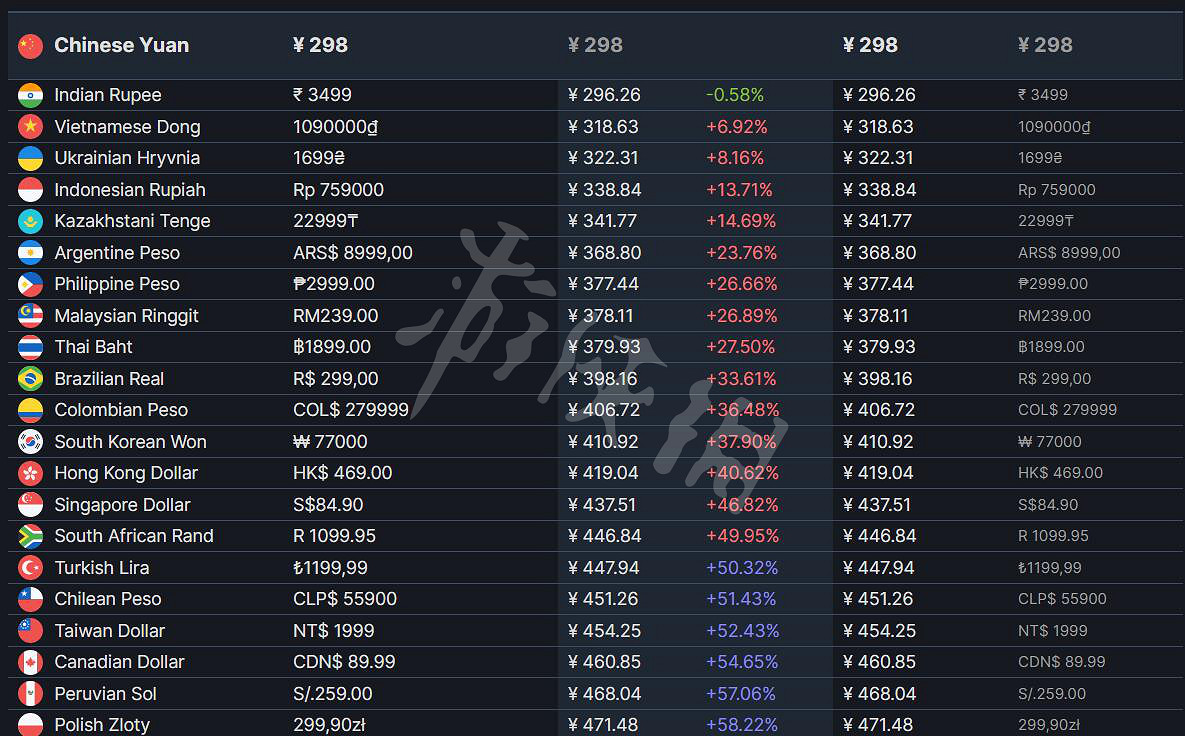Viewport: 1185px width, 736px height.
Task: Click the South African flag icon
Action: 31,536
